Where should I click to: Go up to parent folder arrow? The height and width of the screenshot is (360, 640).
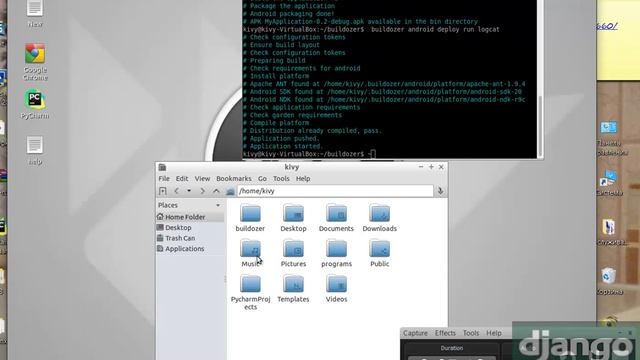coord(216,191)
